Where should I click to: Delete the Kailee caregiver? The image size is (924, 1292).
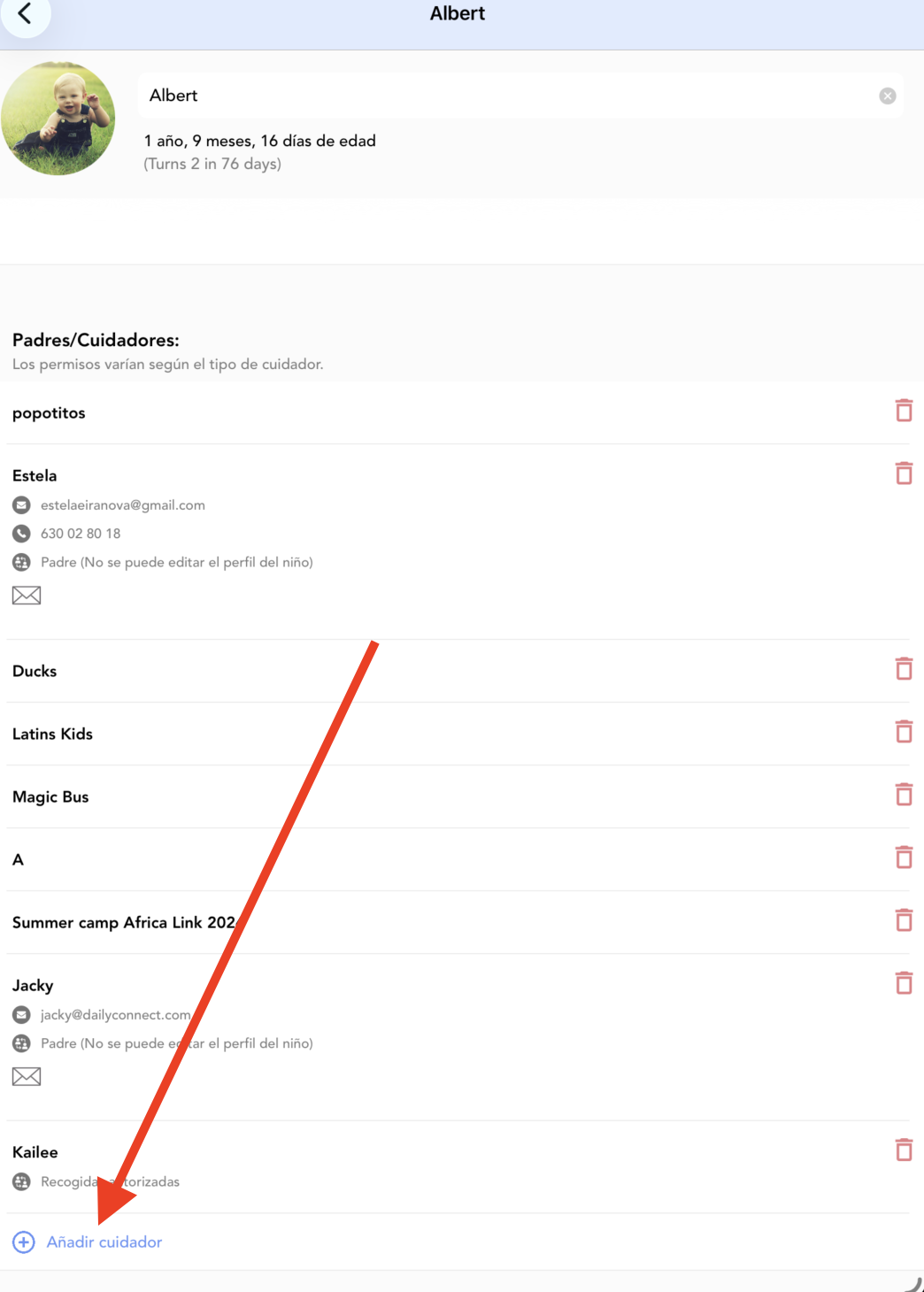pos(904,1150)
